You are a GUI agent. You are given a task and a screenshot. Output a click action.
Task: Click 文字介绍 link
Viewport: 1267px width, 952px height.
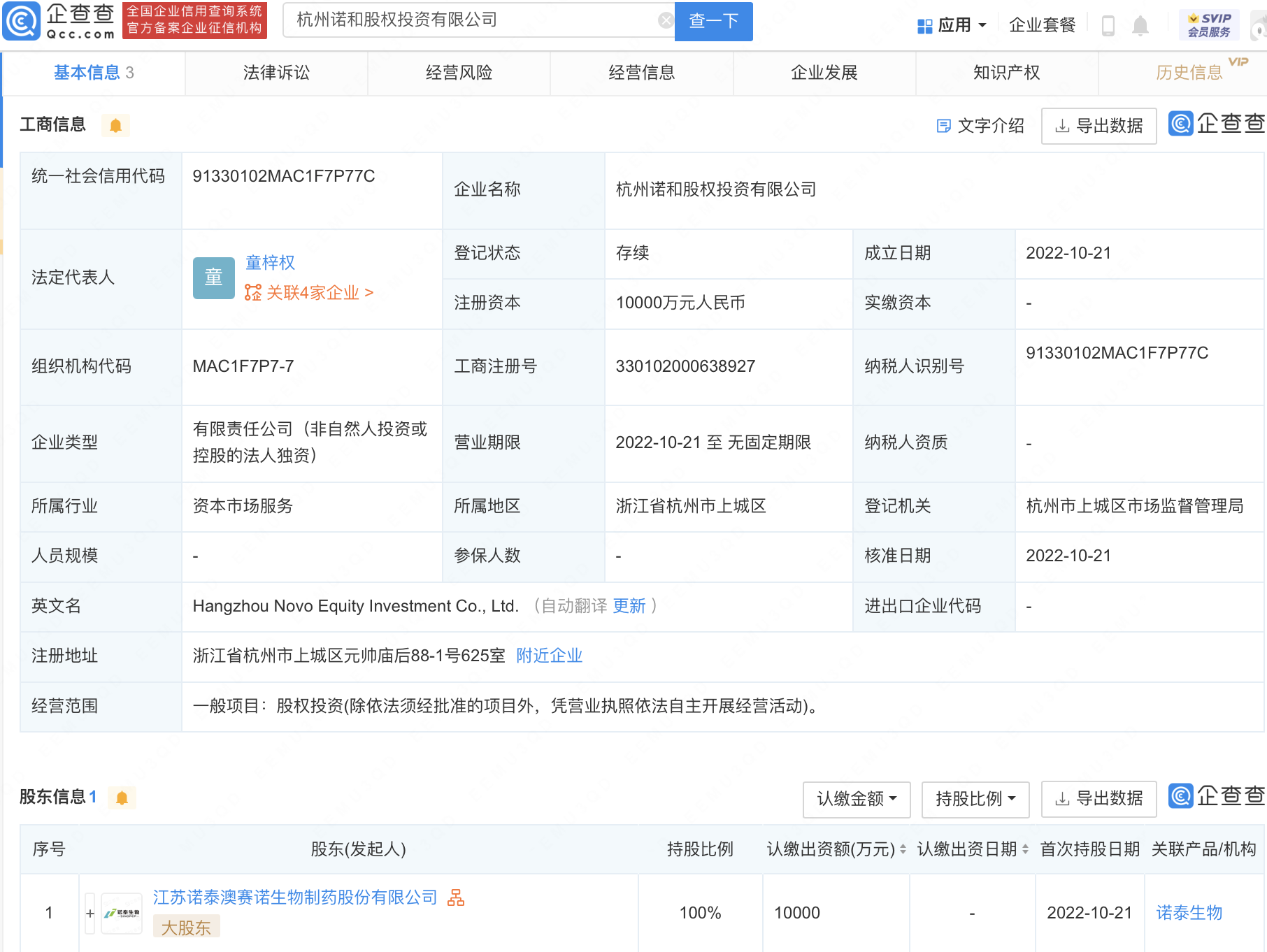pyautogui.click(x=980, y=126)
